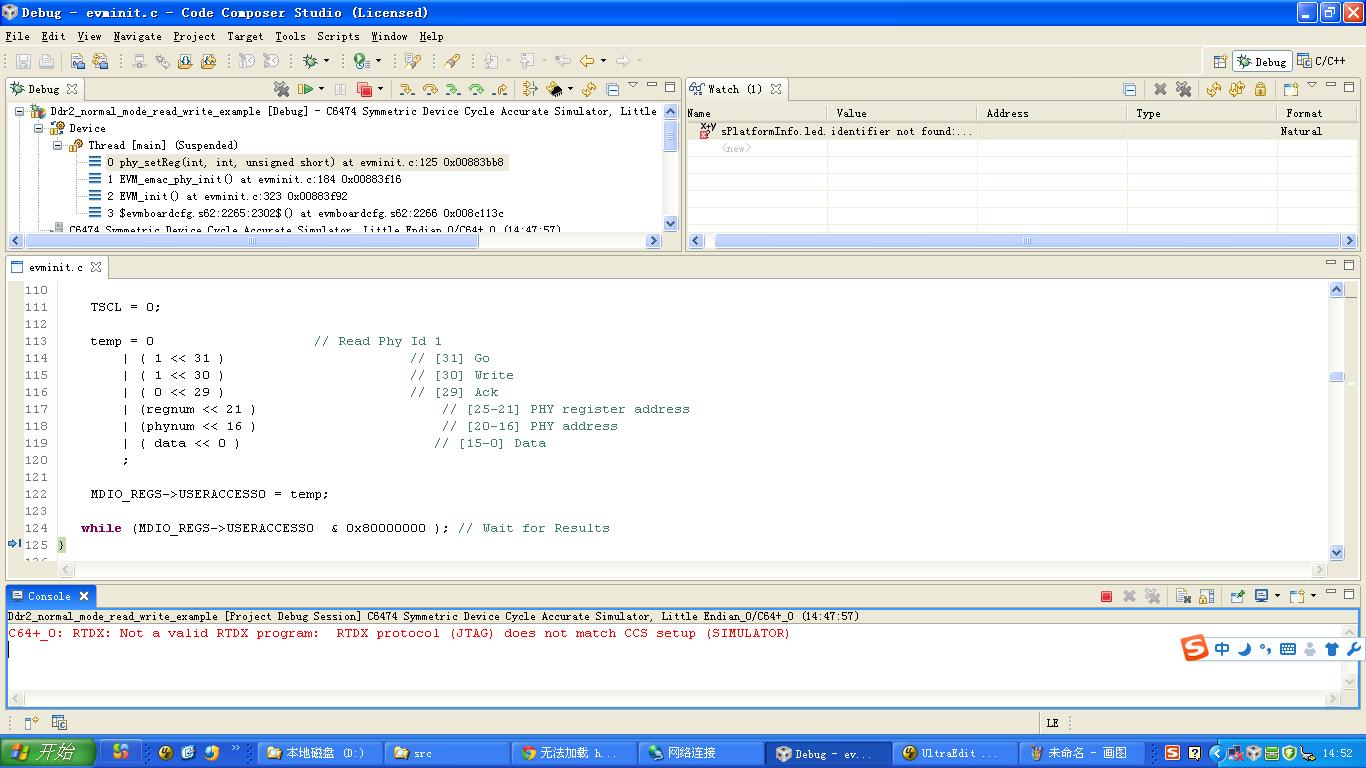This screenshot has width=1366, height=768.
Task: Click the Save icon in main toolbar
Action: [23, 61]
